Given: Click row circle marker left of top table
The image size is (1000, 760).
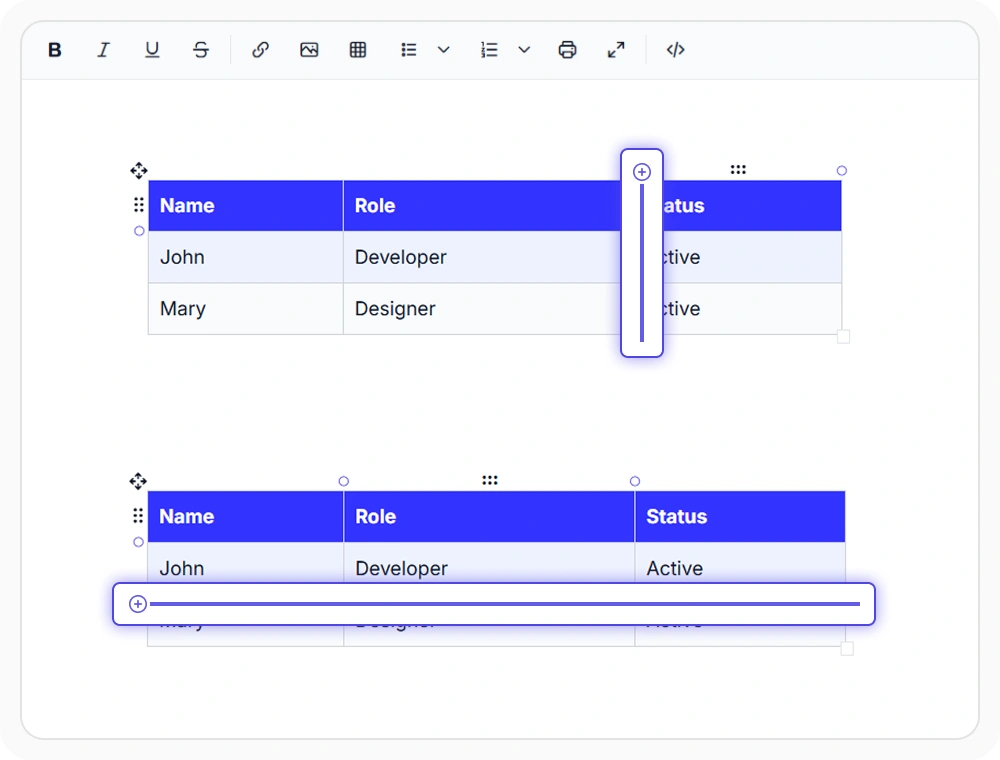Looking at the screenshot, I should pyautogui.click(x=139, y=231).
